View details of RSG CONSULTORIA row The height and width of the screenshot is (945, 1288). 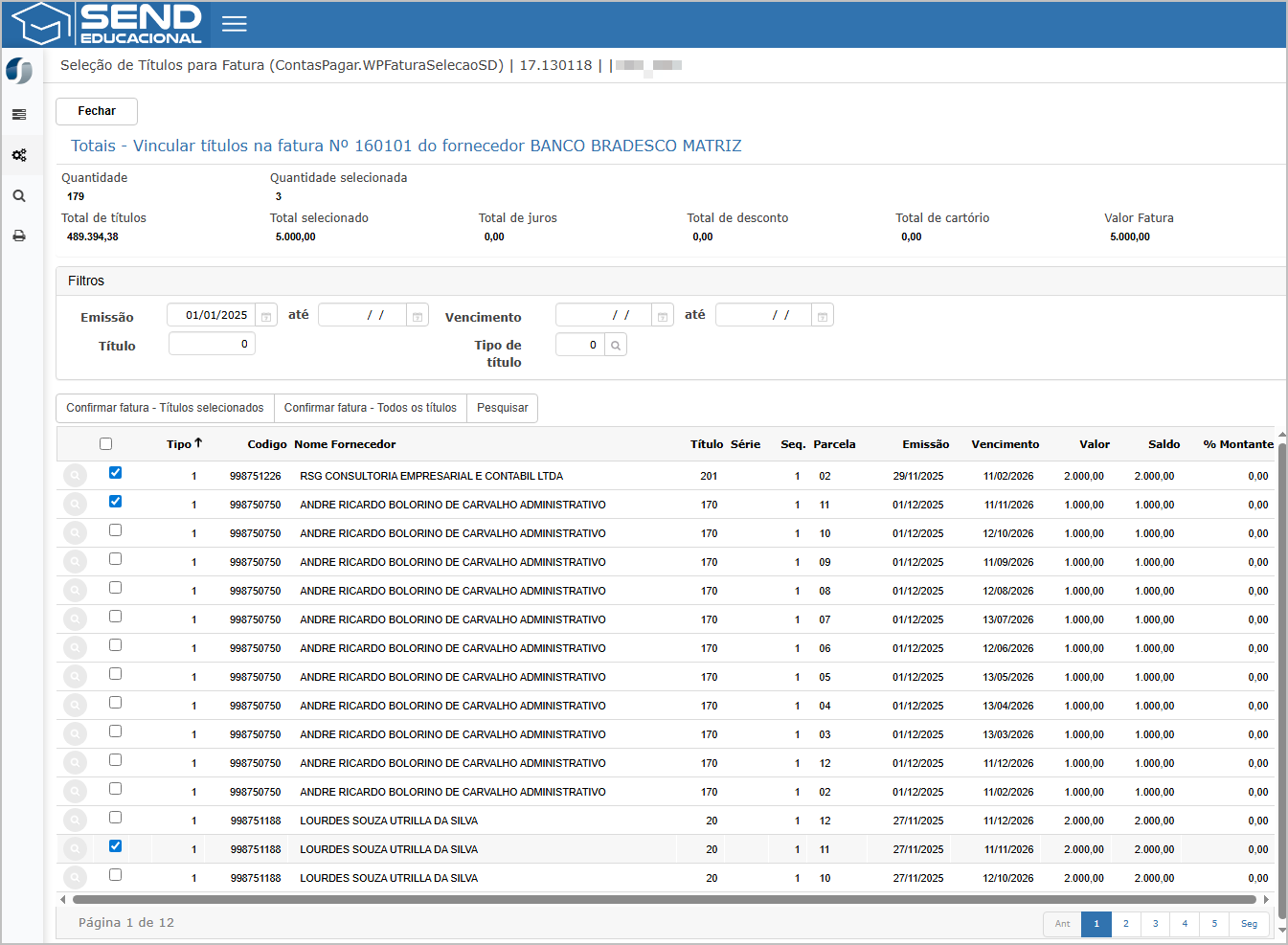coord(75,476)
